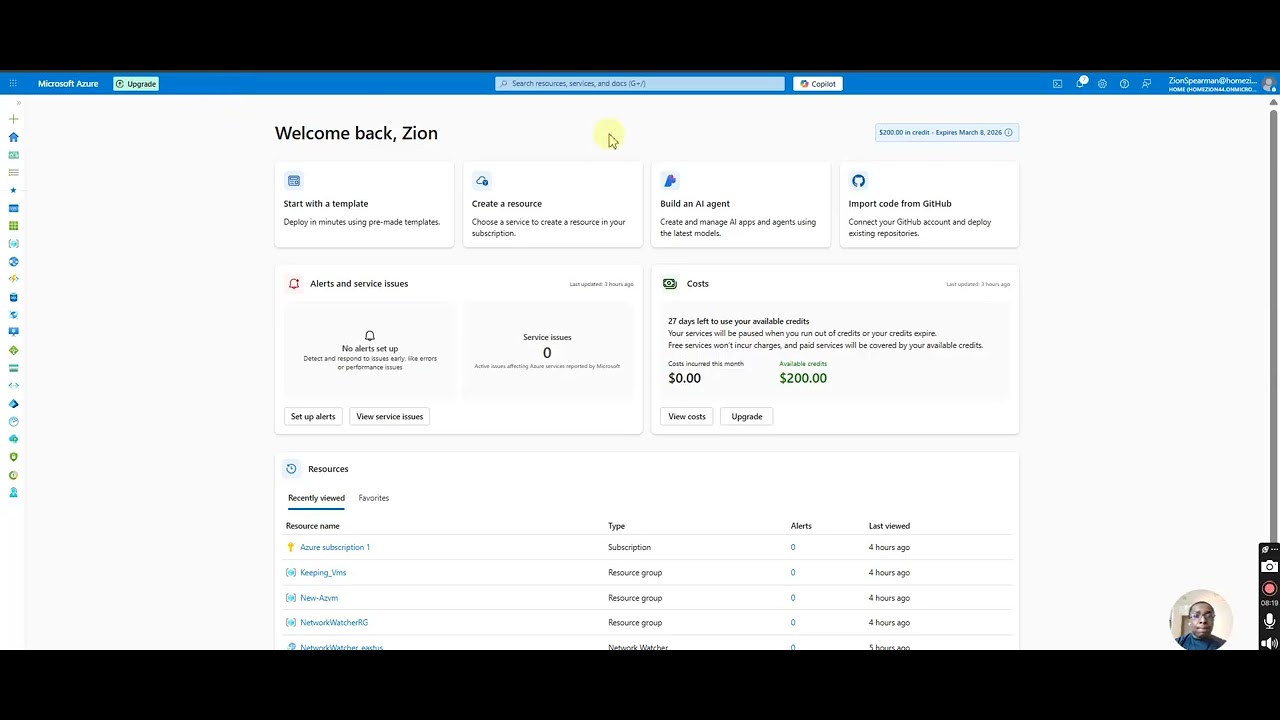Expand the left sidebar with the double chevron

(18, 103)
